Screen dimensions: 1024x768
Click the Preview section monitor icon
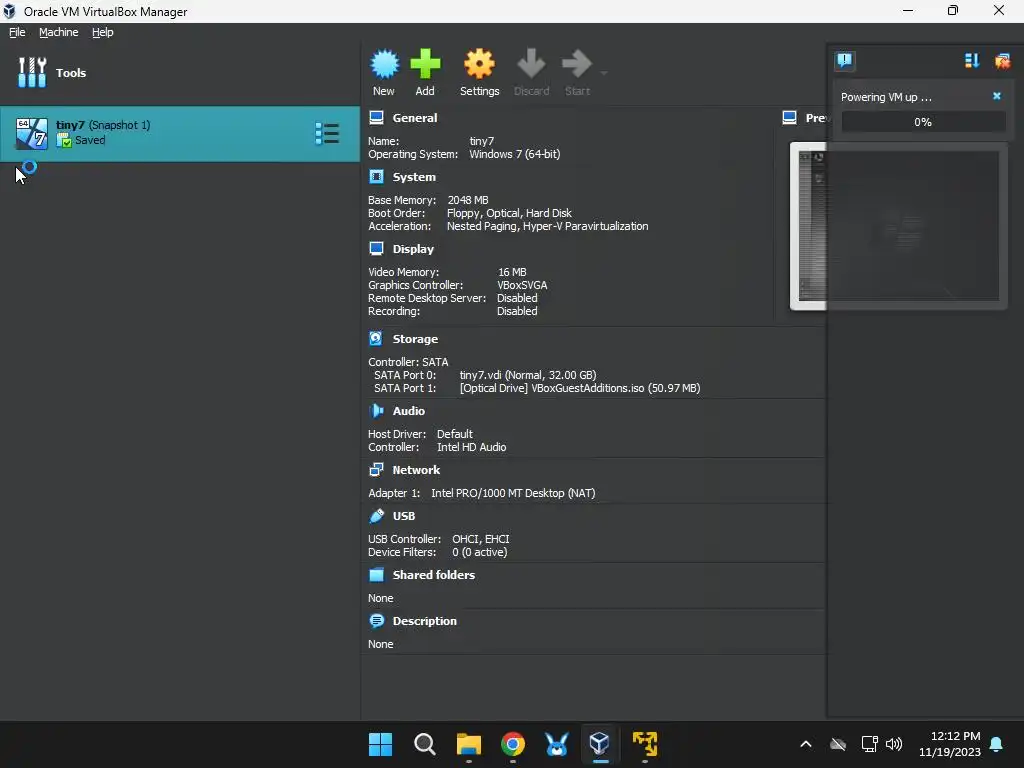point(790,118)
